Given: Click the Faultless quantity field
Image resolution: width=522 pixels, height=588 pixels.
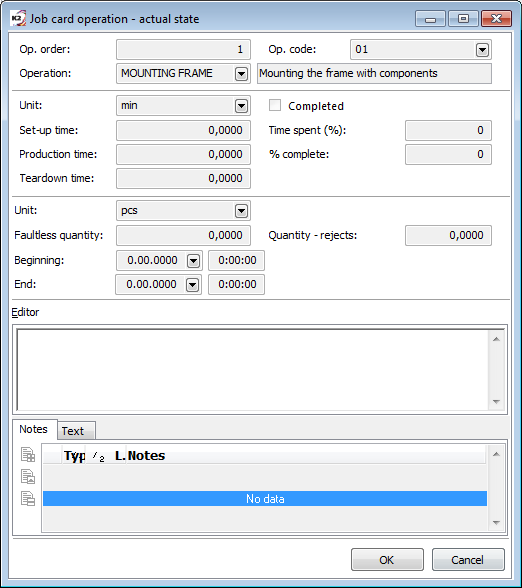Looking at the screenshot, I should [x=183, y=236].
